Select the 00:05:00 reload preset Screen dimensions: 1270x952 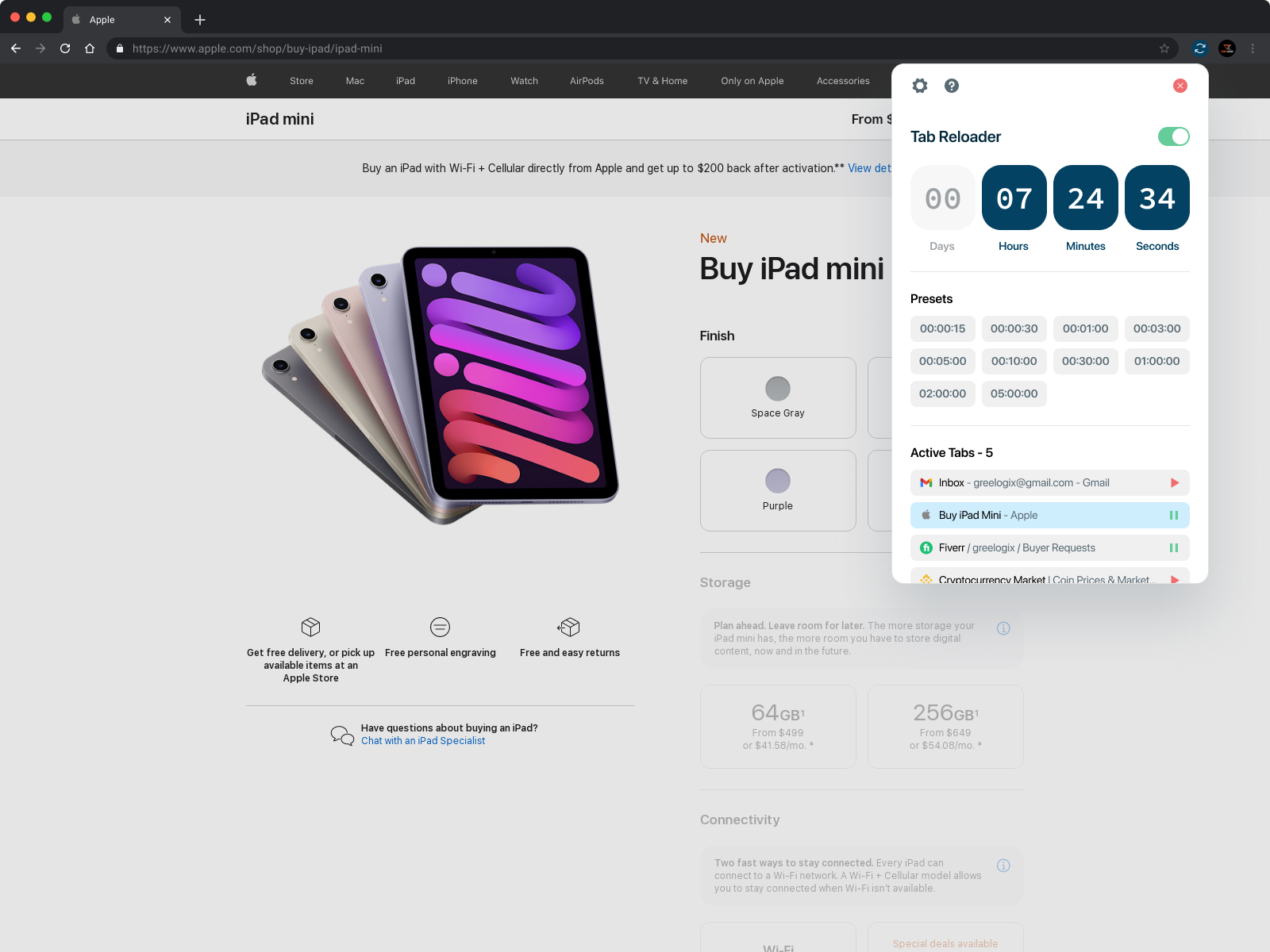point(942,361)
